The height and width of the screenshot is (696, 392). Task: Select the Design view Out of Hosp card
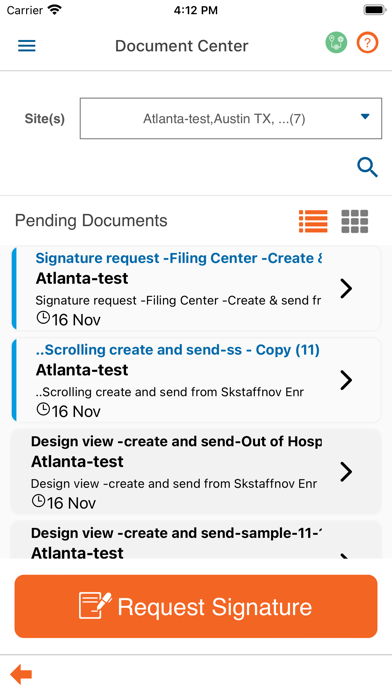pos(196,471)
